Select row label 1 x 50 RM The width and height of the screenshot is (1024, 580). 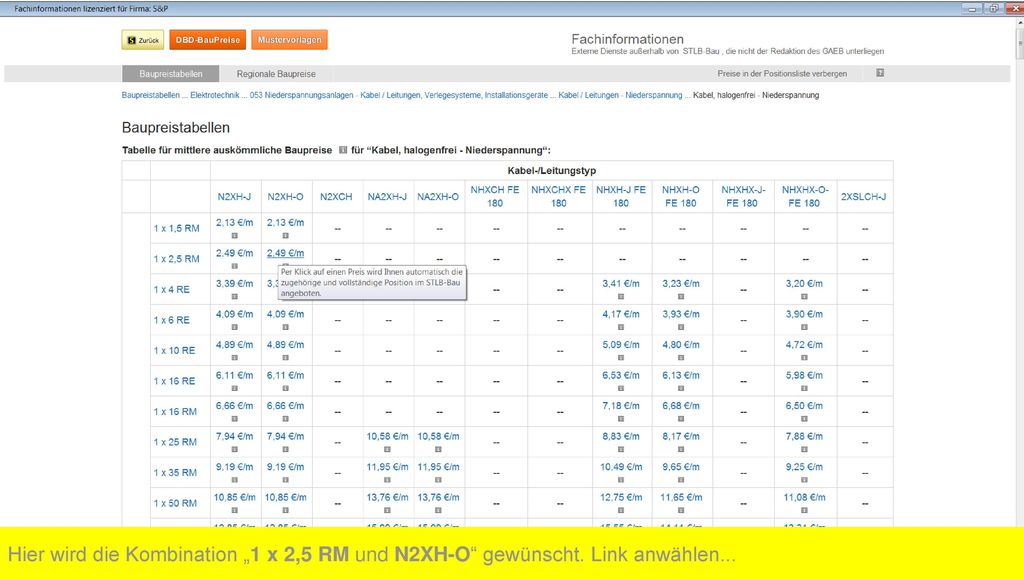175,504
